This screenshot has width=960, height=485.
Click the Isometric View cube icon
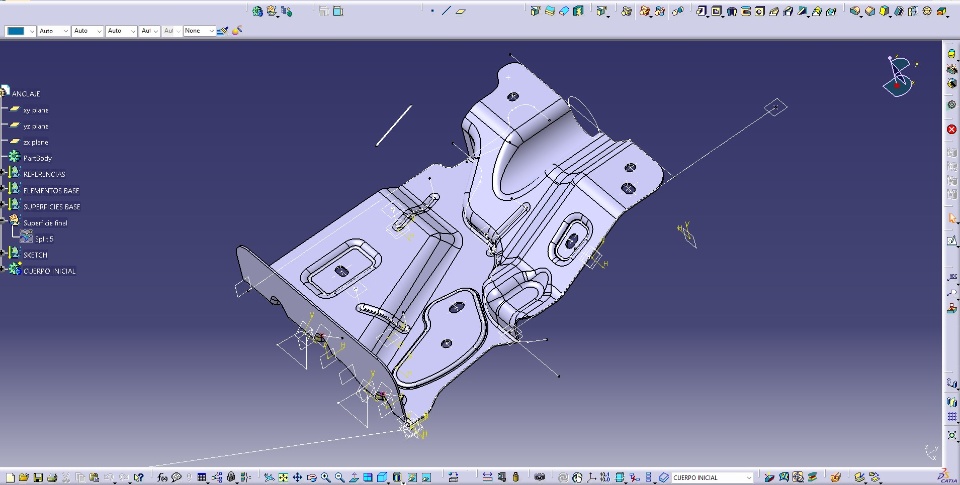point(381,477)
